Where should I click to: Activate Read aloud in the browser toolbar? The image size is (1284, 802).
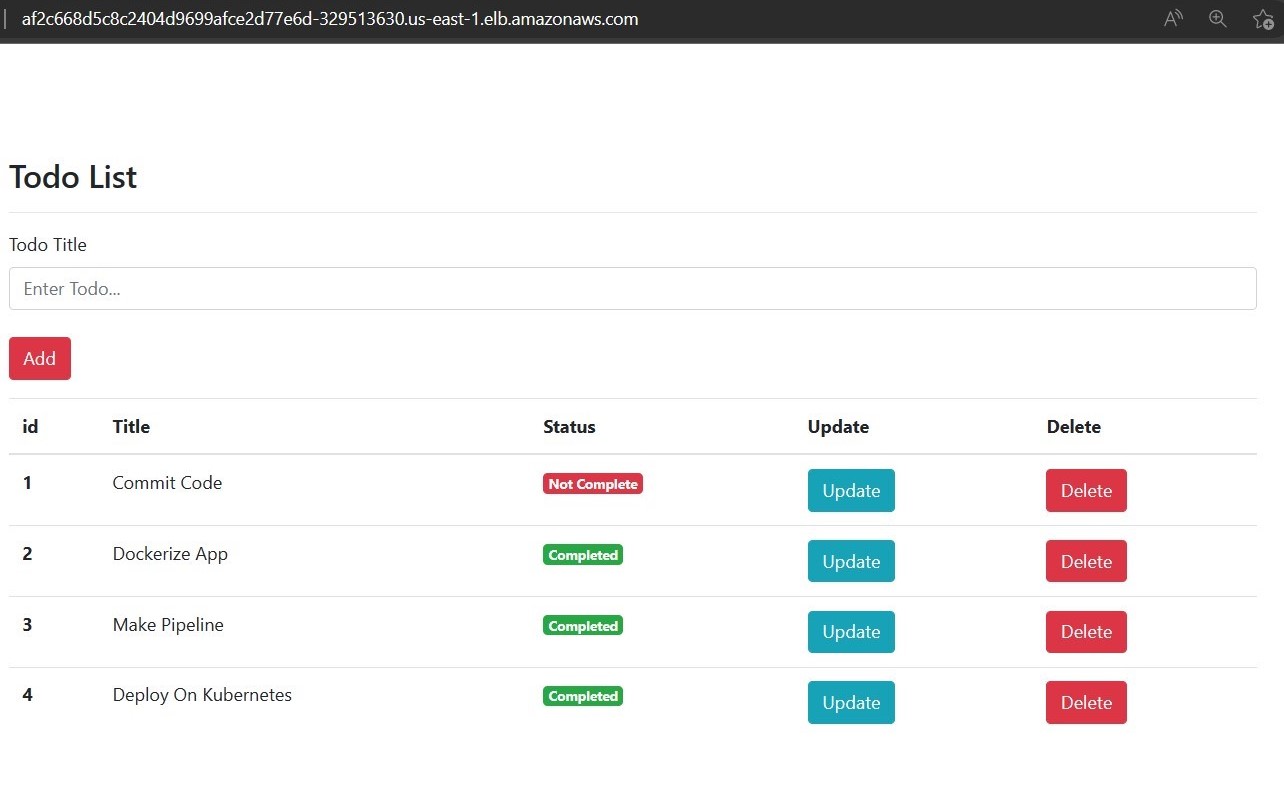tap(1172, 18)
